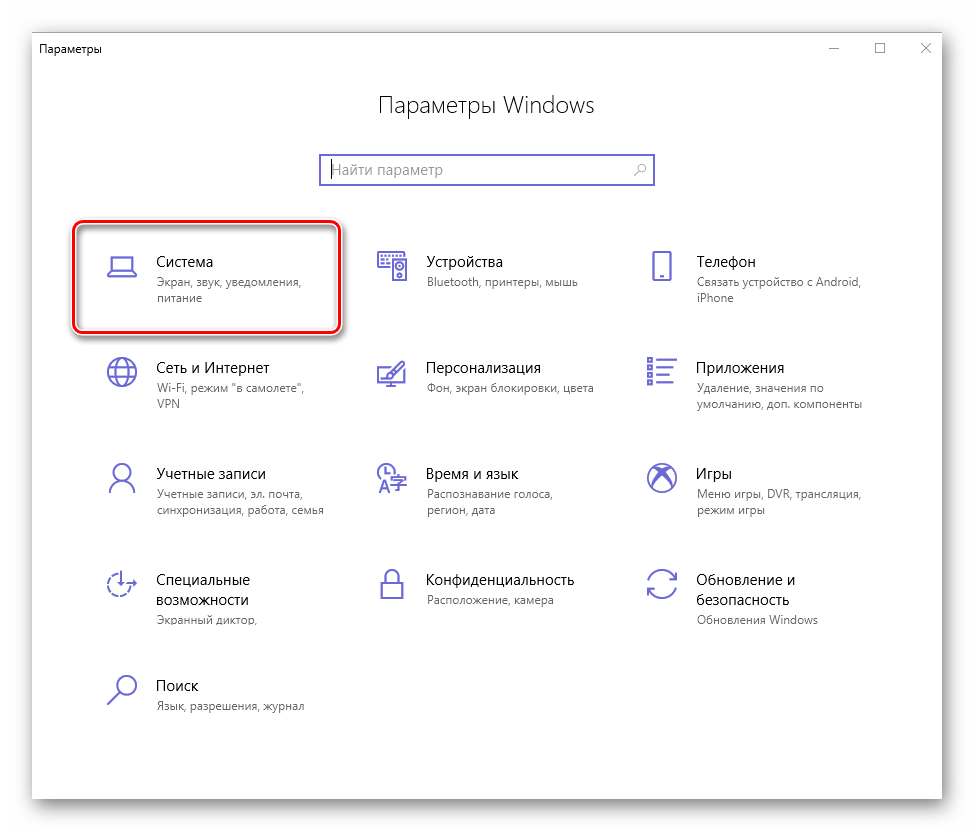Click the globe icon for Сеть и Интернет
The image size is (974, 831).
pyautogui.click(x=121, y=372)
